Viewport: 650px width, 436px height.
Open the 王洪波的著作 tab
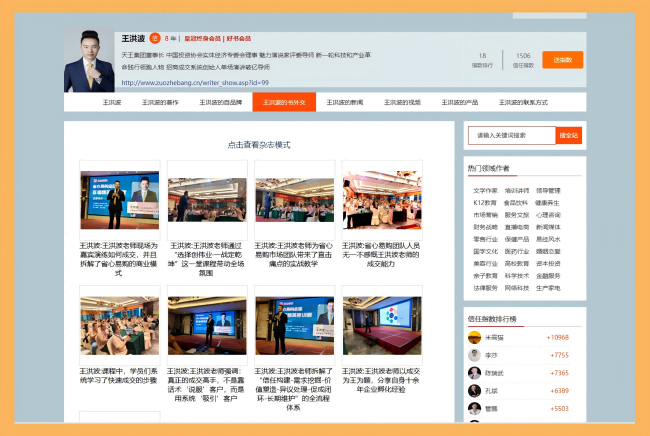coord(160,102)
